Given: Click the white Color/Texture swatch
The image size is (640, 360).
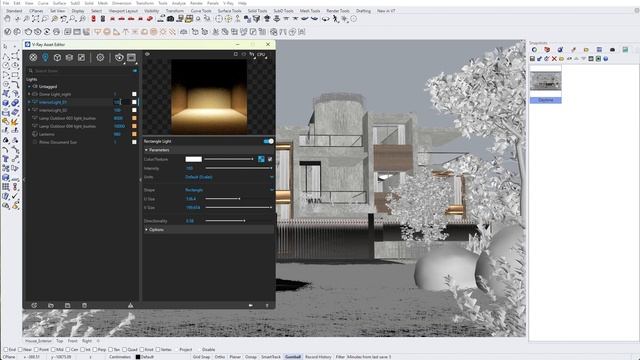Looking at the screenshot, I should (193, 159).
